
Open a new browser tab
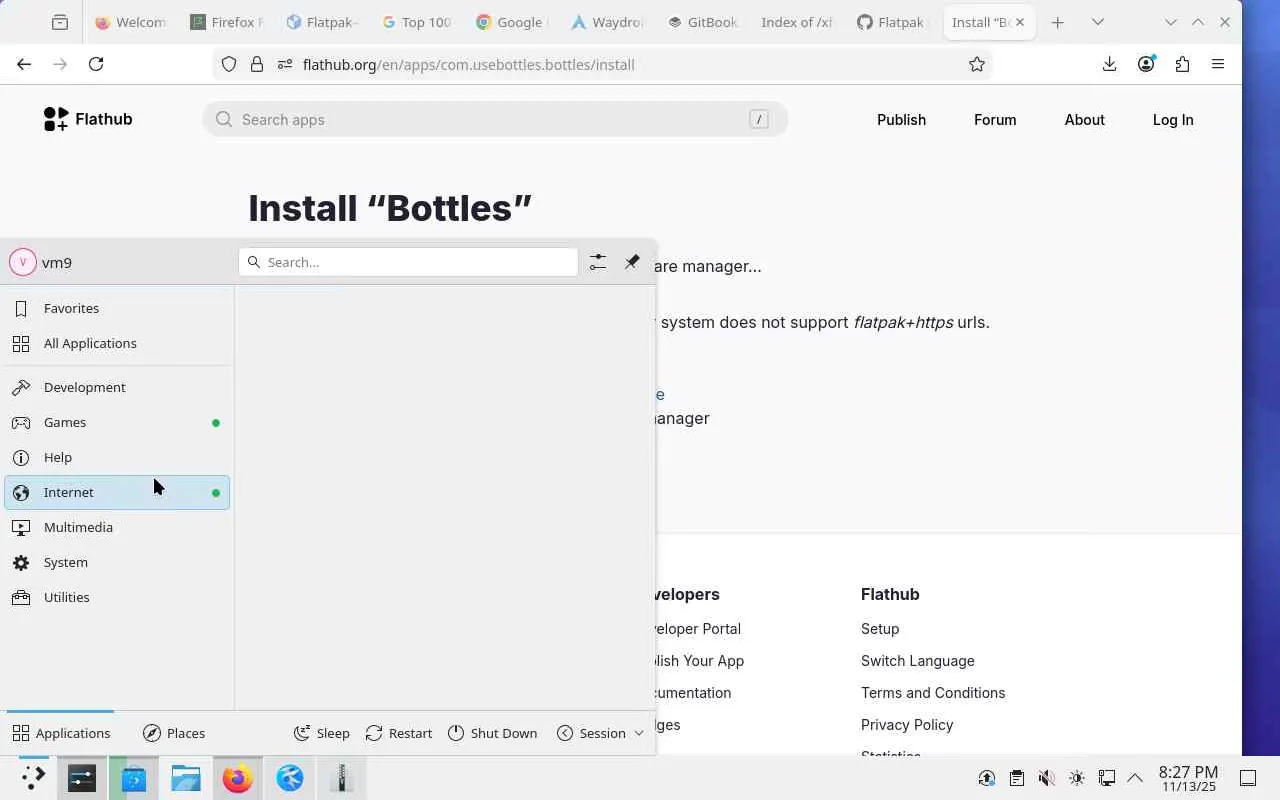[1057, 22]
